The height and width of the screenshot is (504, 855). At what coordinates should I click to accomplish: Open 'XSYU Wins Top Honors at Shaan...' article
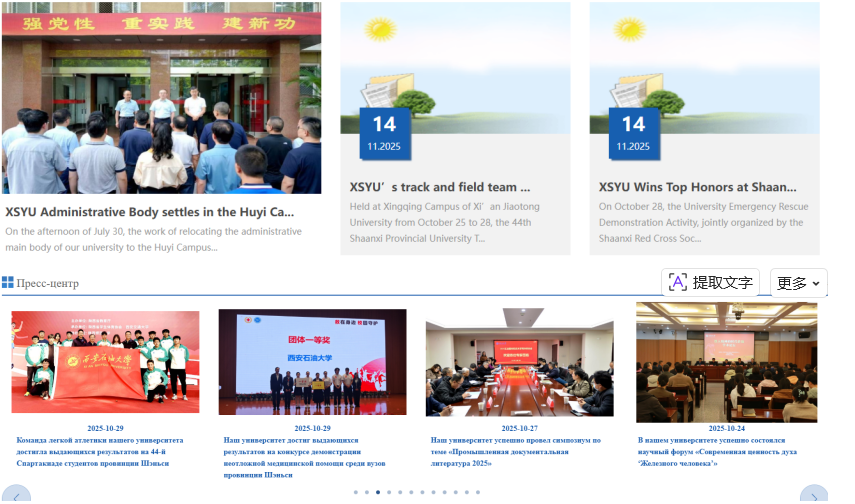click(697, 187)
